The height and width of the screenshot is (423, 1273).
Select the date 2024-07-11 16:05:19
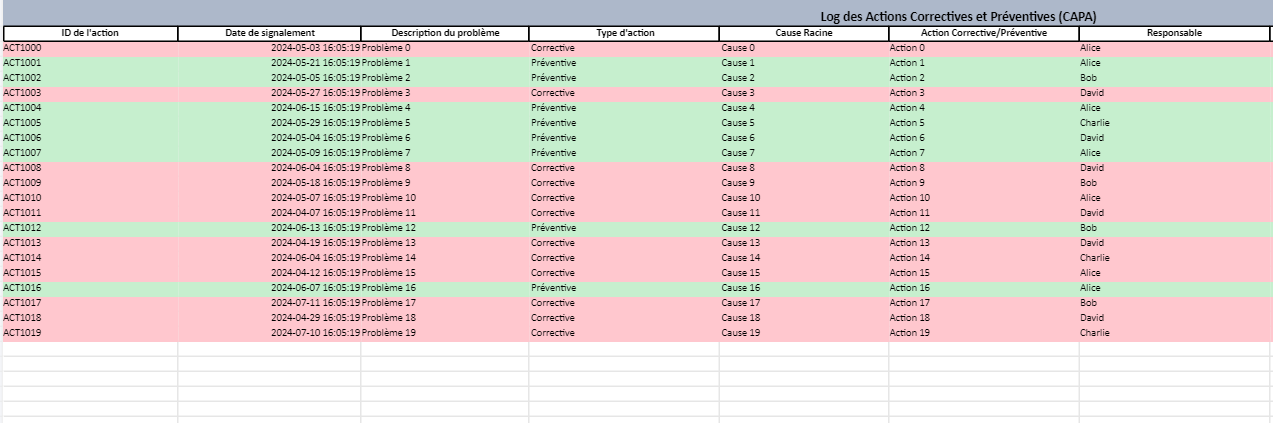click(315, 303)
